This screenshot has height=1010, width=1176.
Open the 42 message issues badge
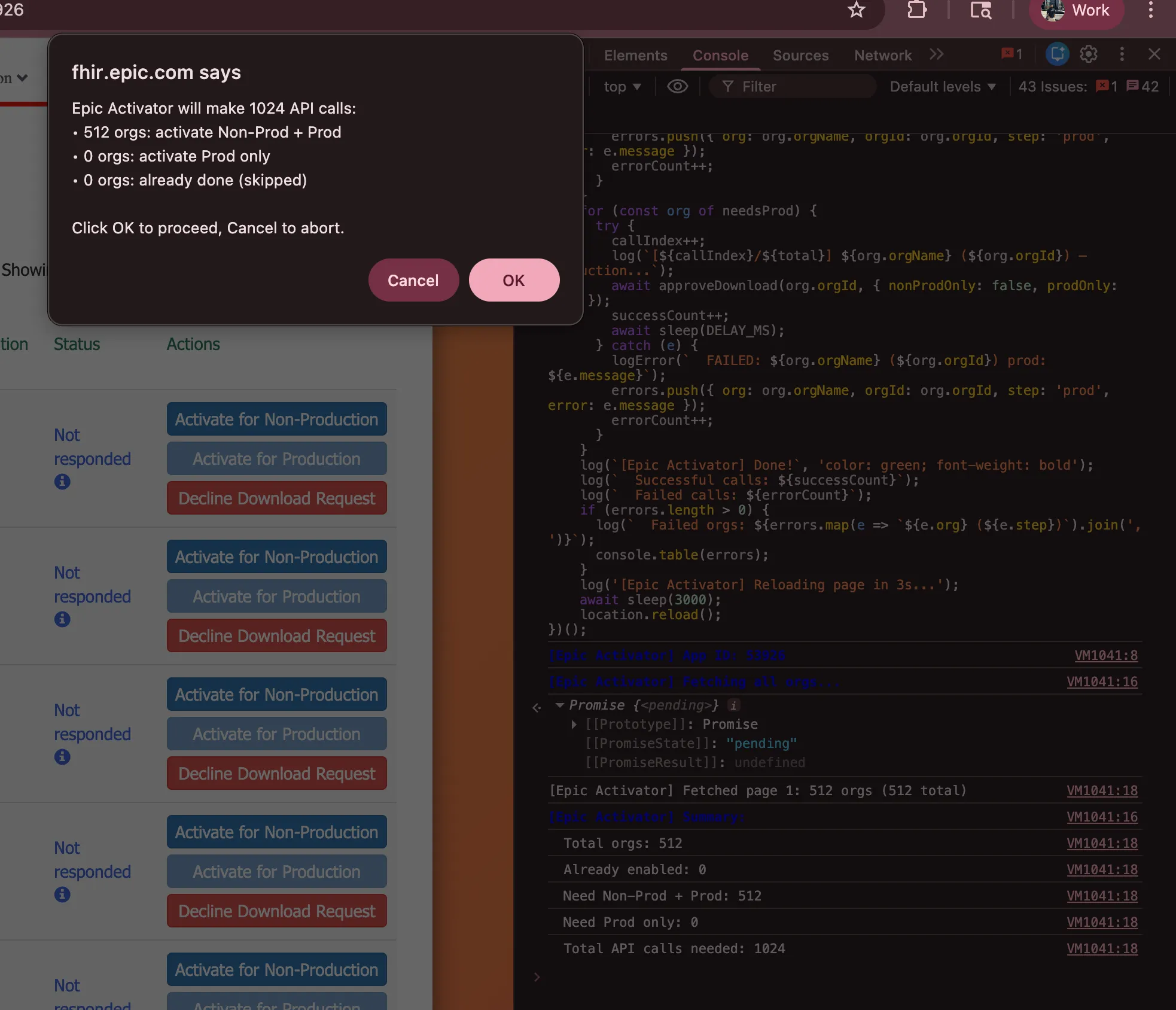coord(1143,87)
